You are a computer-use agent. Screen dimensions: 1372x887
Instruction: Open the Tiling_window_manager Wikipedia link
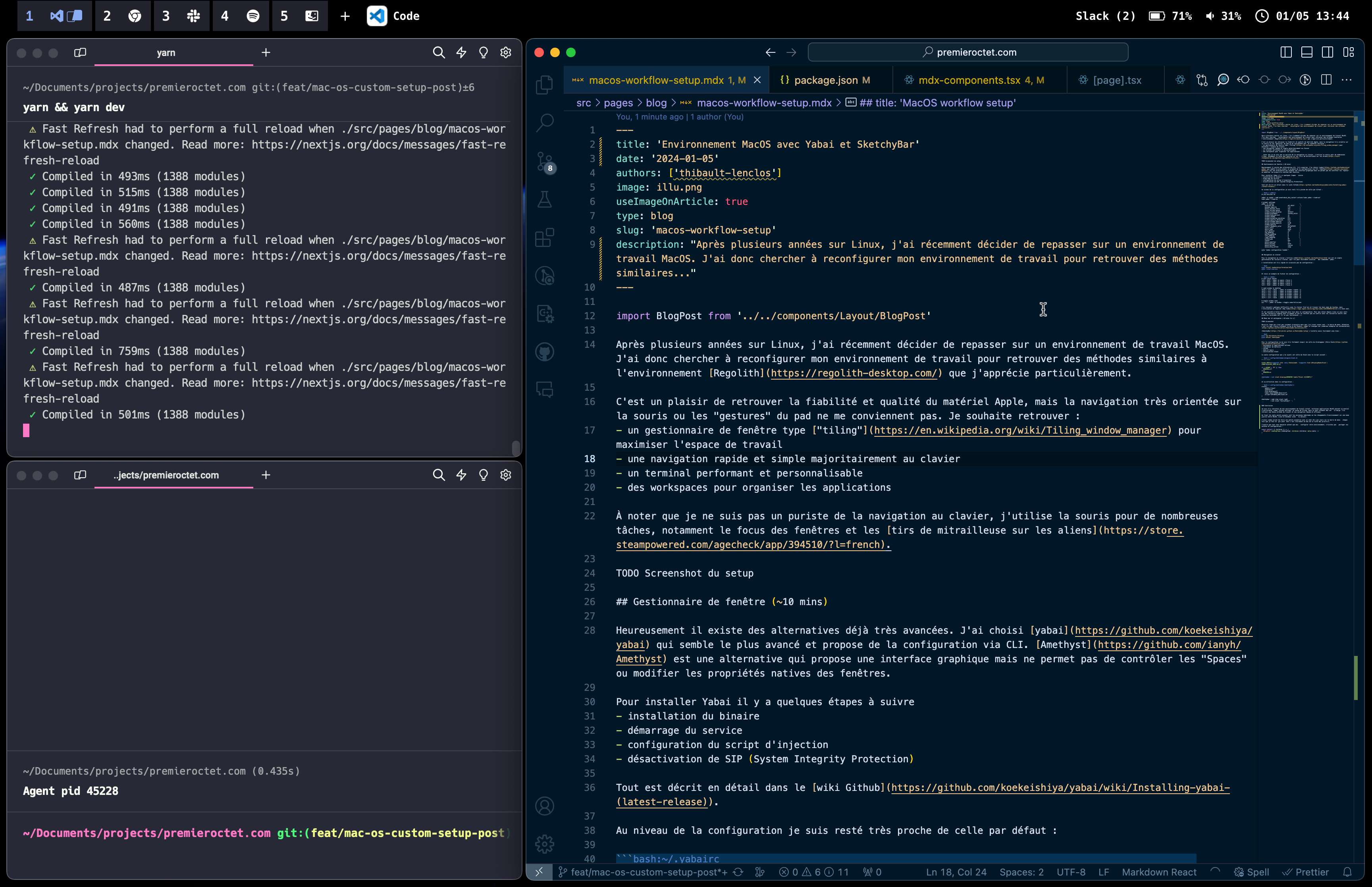pos(1020,430)
